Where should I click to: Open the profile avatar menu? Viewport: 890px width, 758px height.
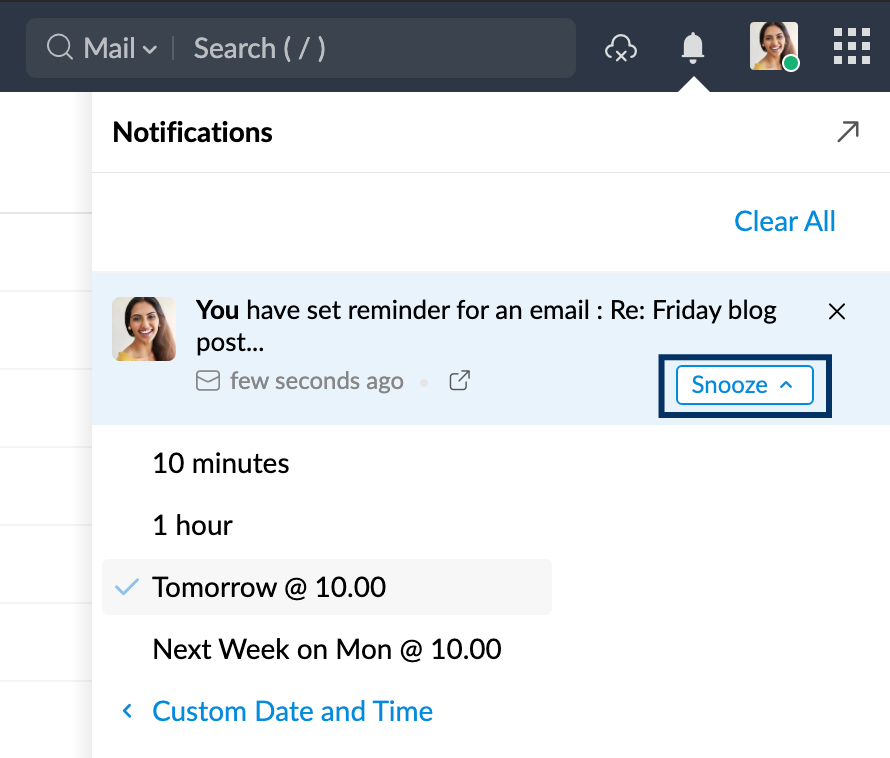click(x=774, y=46)
